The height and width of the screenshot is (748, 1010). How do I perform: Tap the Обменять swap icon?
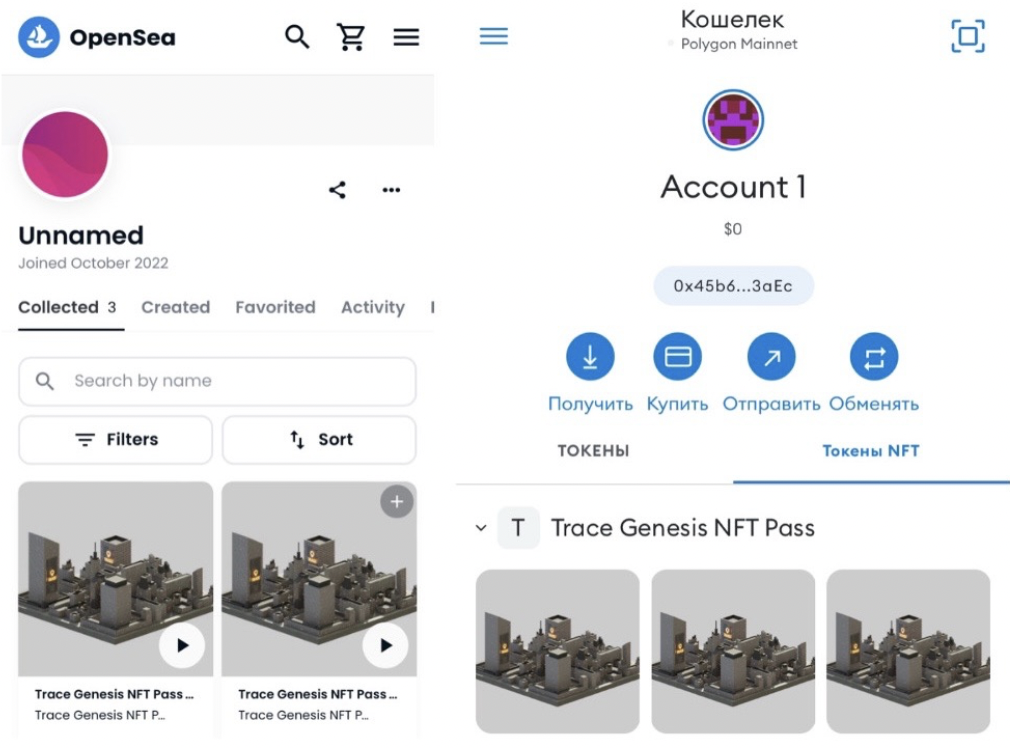point(874,357)
